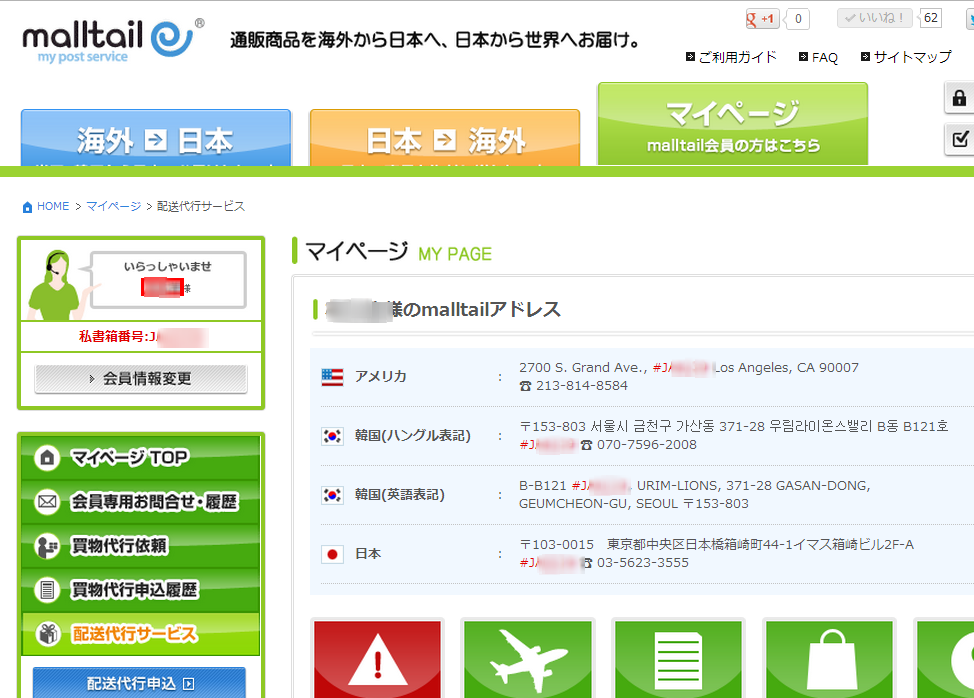Open 買物代行申込履歴 menu item
Viewport: 974px width, 698px height.
tap(141, 589)
